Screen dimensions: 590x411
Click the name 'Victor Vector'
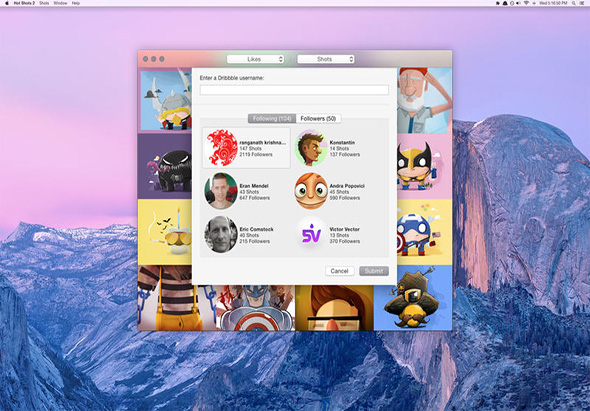click(x=345, y=229)
